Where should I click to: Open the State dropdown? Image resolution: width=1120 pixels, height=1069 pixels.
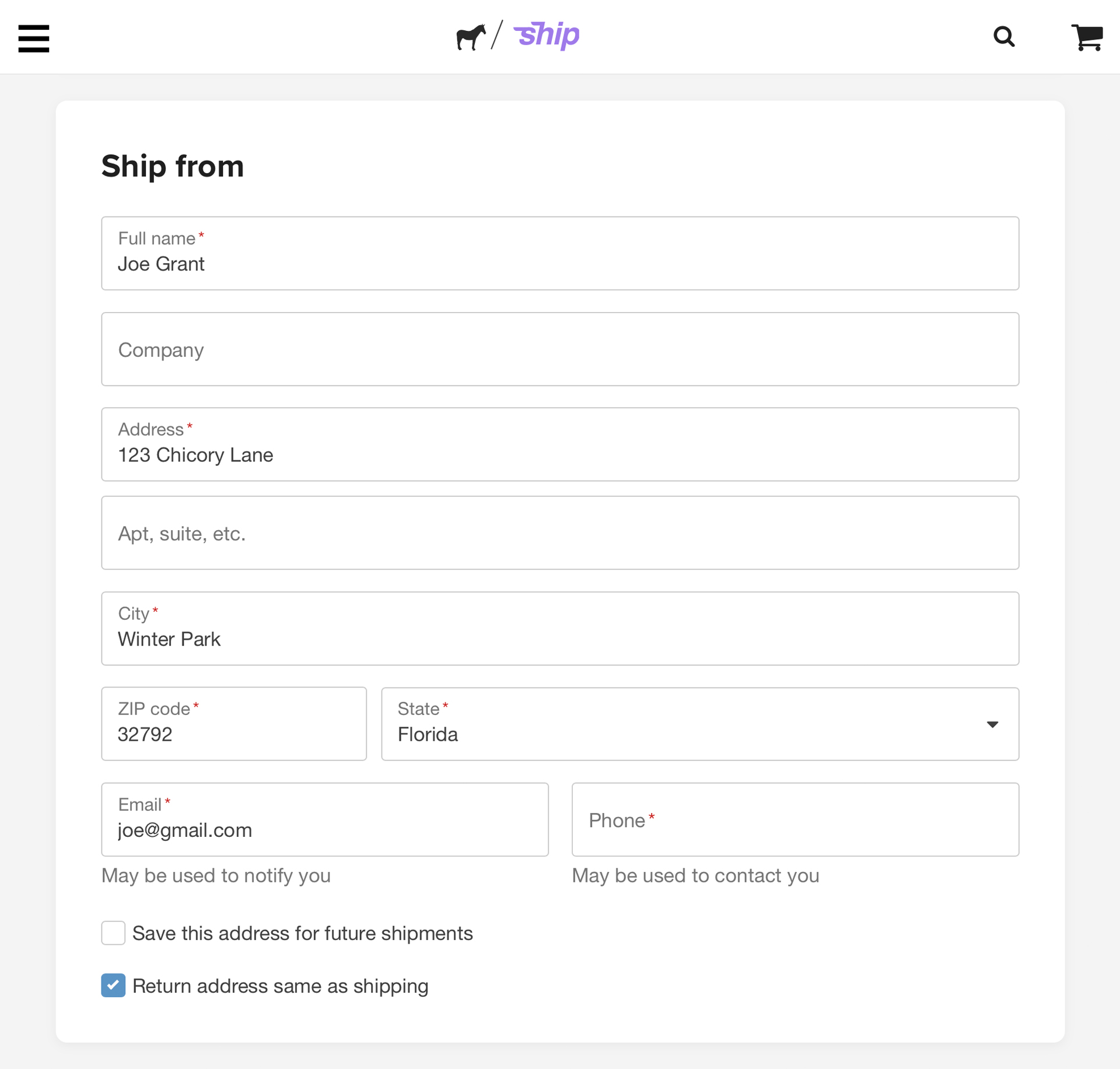pyautogui.click(x=700, y=724)
